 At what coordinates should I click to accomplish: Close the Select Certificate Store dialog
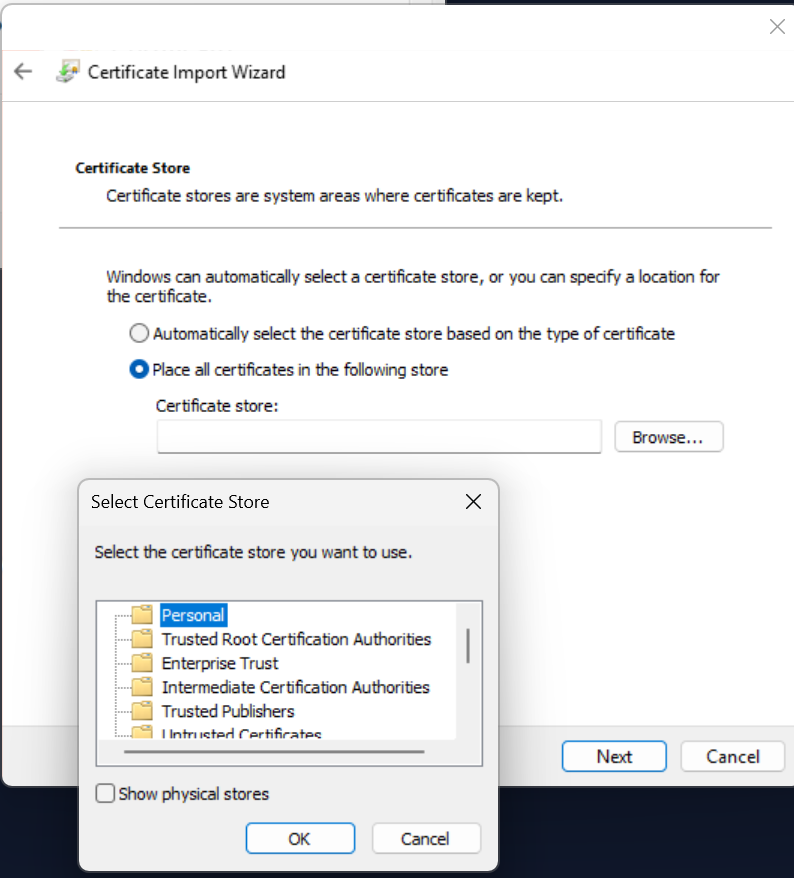473,502
